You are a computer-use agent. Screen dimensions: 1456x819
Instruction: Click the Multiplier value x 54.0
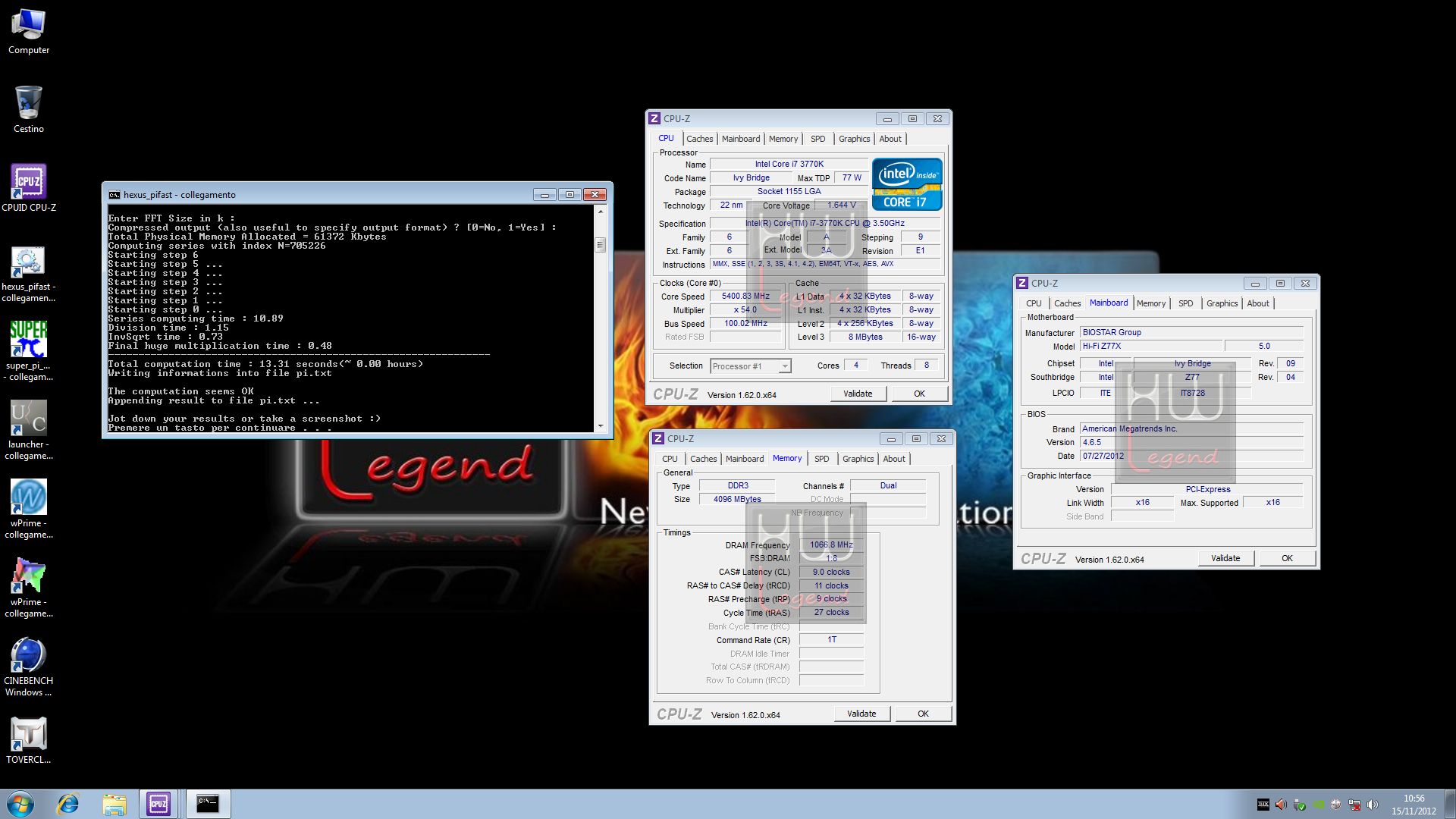(x=745, y=310)
